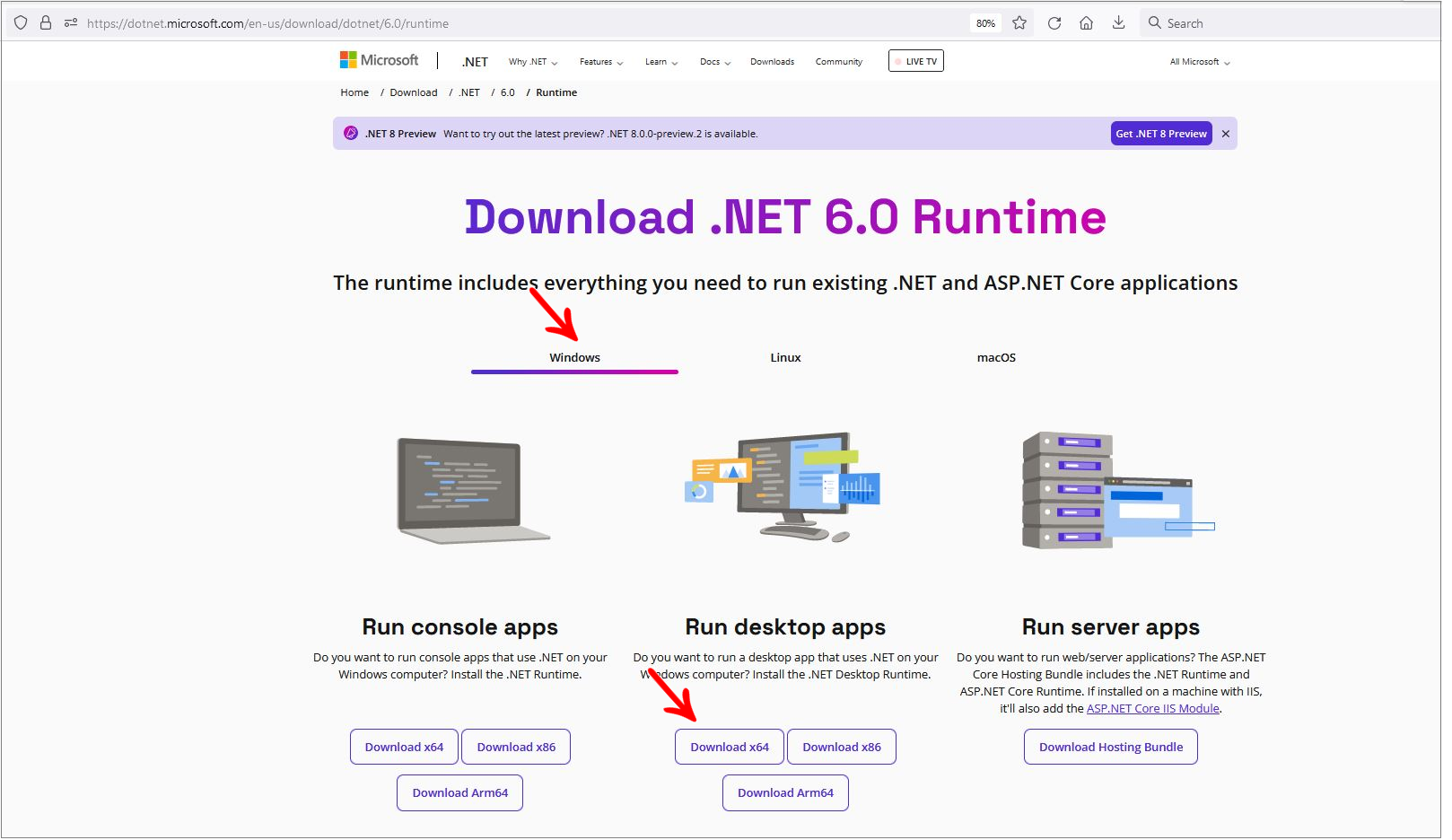Select the Linux tab

[785, 357]
